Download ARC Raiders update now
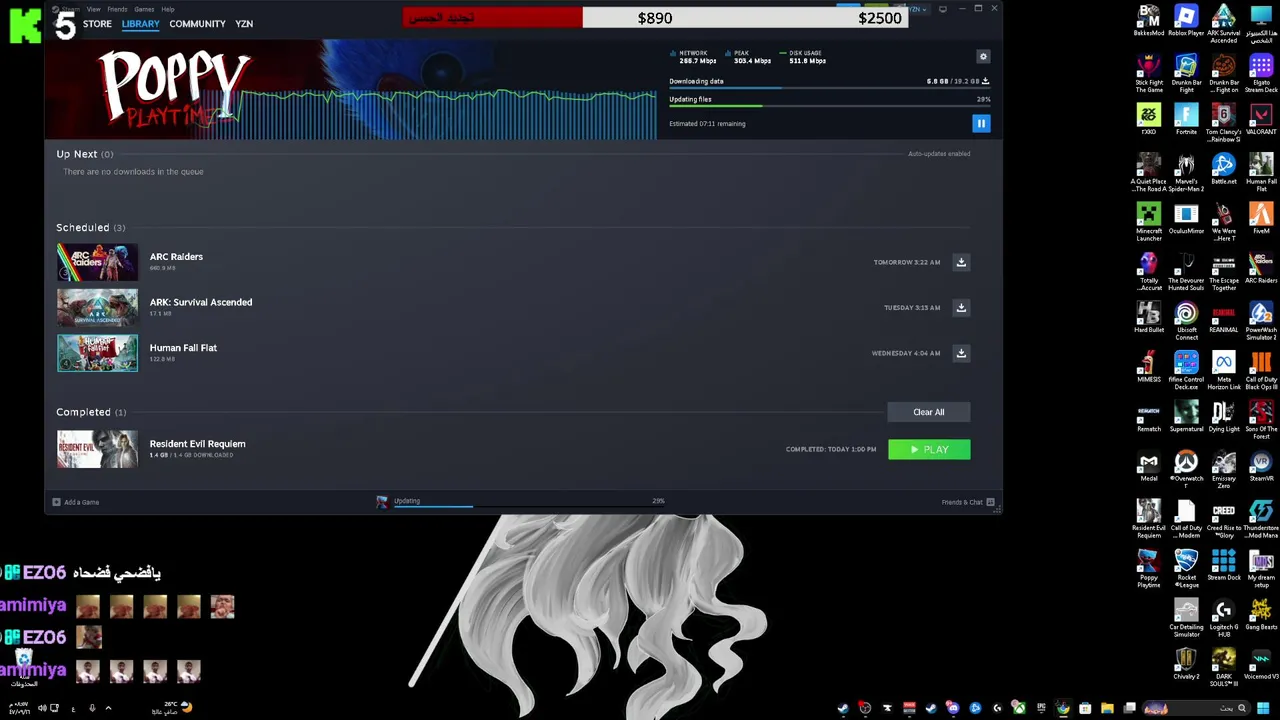The width and height of the screenshot is (1280, 720). pyautogui.click(x=961, y=262)
